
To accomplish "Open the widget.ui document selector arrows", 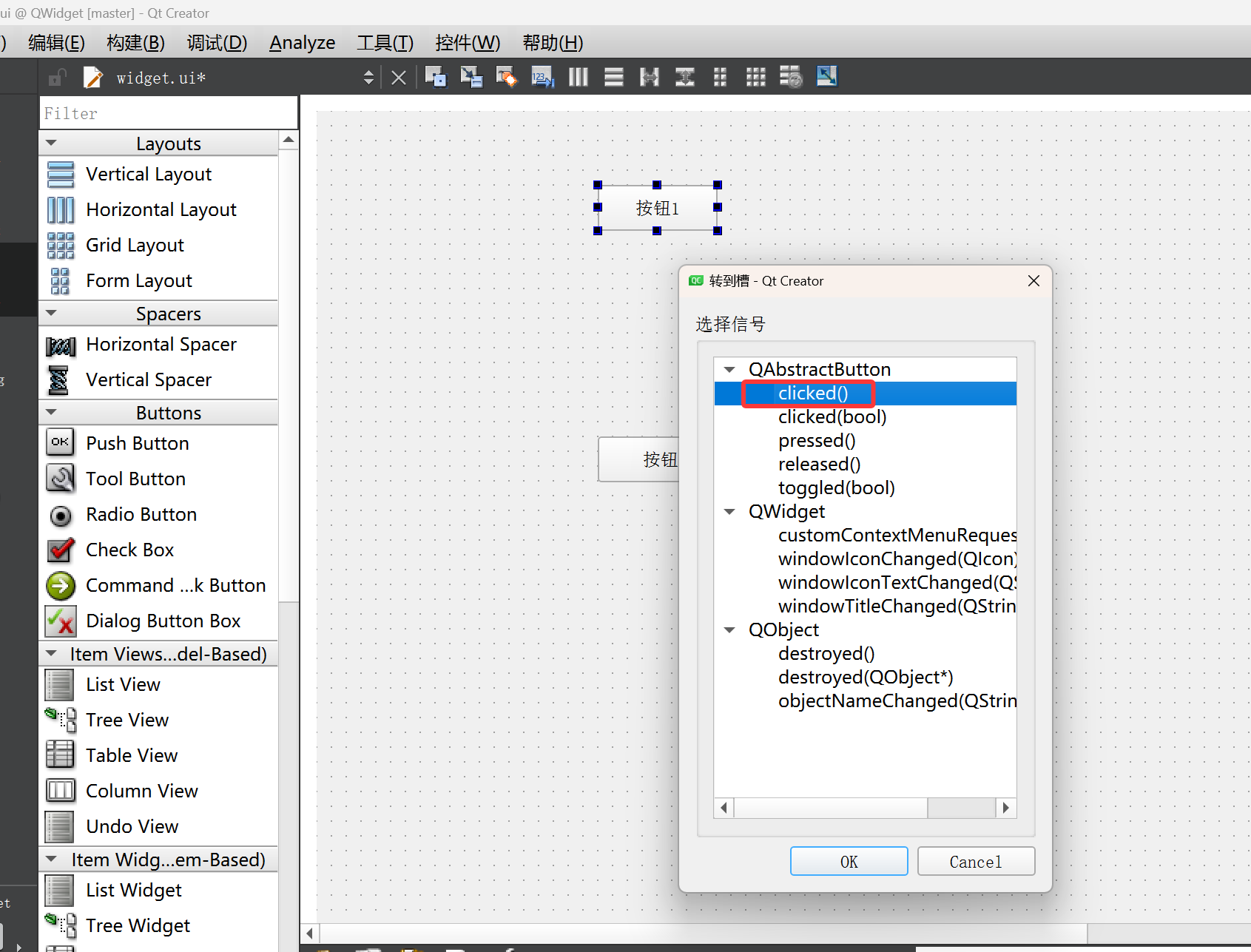I will [x=368, y=77].
